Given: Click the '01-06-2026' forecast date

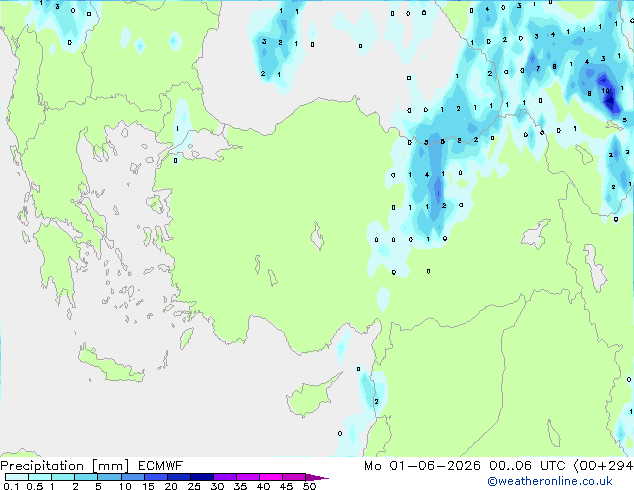Looking at the screenshot, I should click(x=435, y=466).
